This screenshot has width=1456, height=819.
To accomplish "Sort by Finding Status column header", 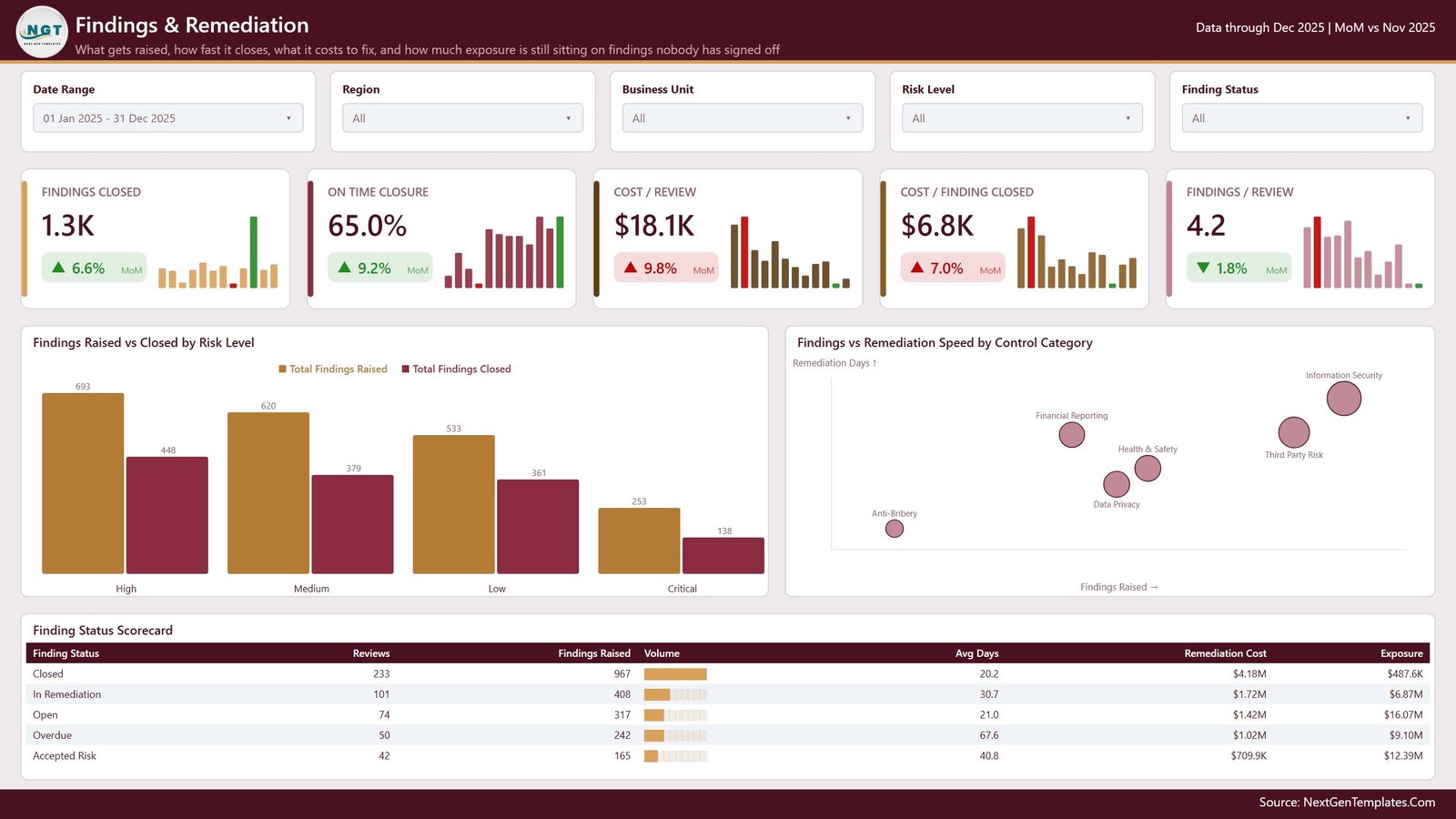I will click(66, 653).
